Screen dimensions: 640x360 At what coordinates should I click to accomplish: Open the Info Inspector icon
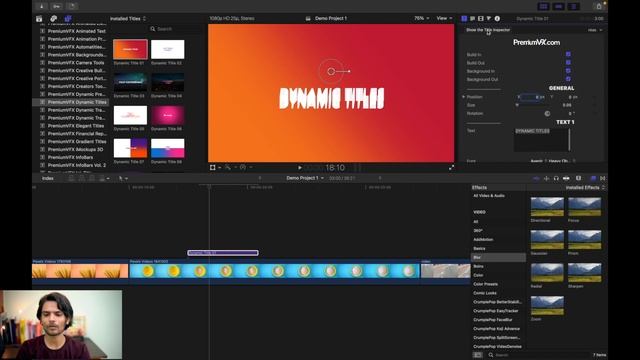497,19
